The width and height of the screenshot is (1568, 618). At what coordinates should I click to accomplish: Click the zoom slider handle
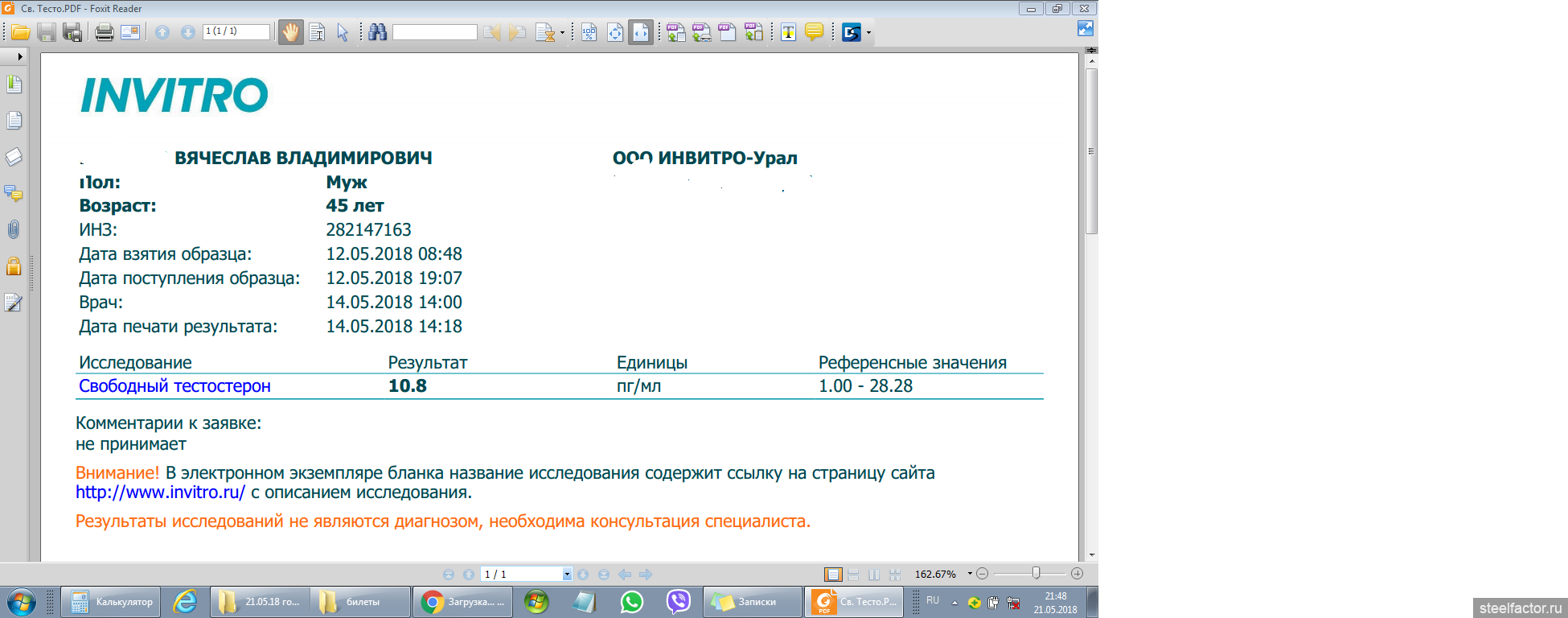(1036, 573)
